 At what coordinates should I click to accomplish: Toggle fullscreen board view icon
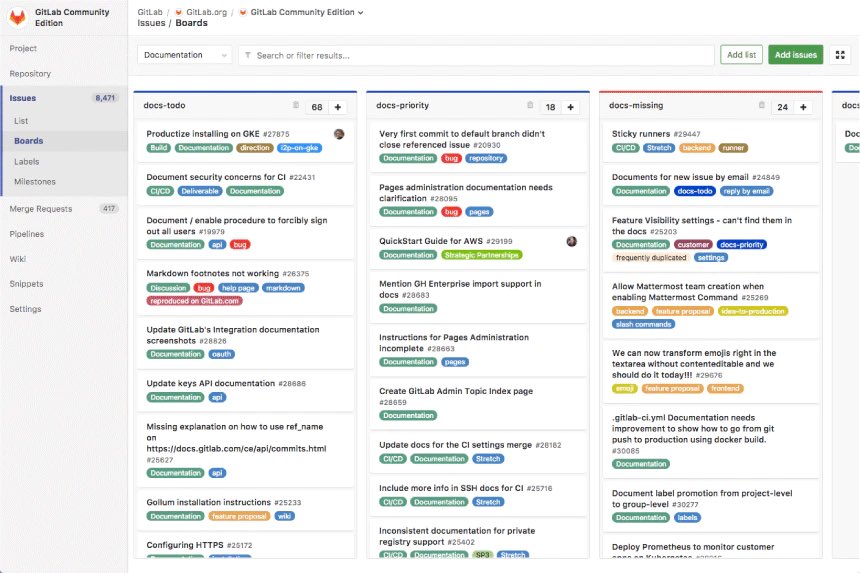840,55
